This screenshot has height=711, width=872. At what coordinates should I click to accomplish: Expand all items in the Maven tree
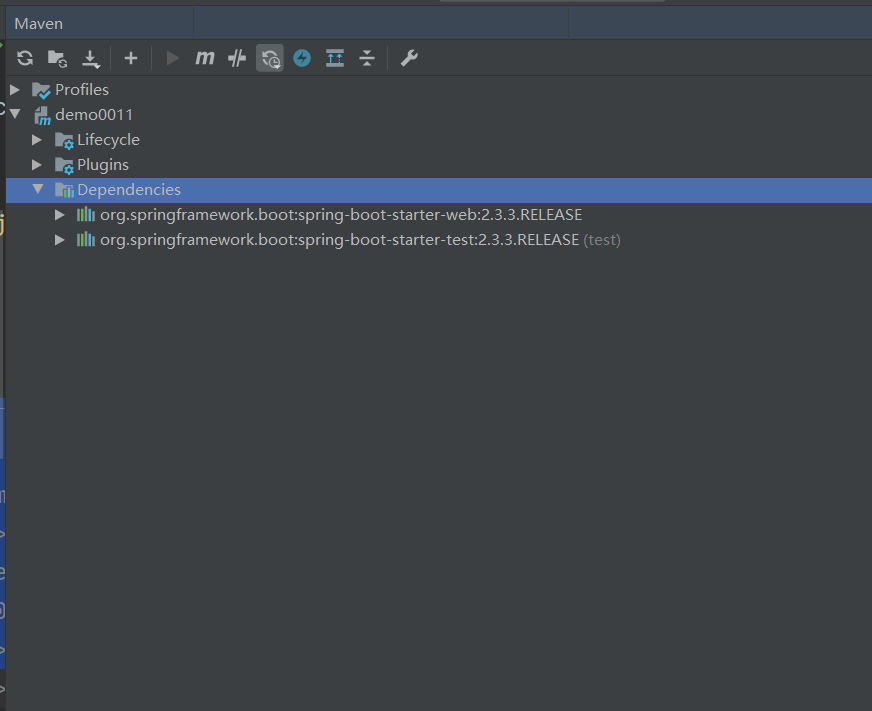334,57
